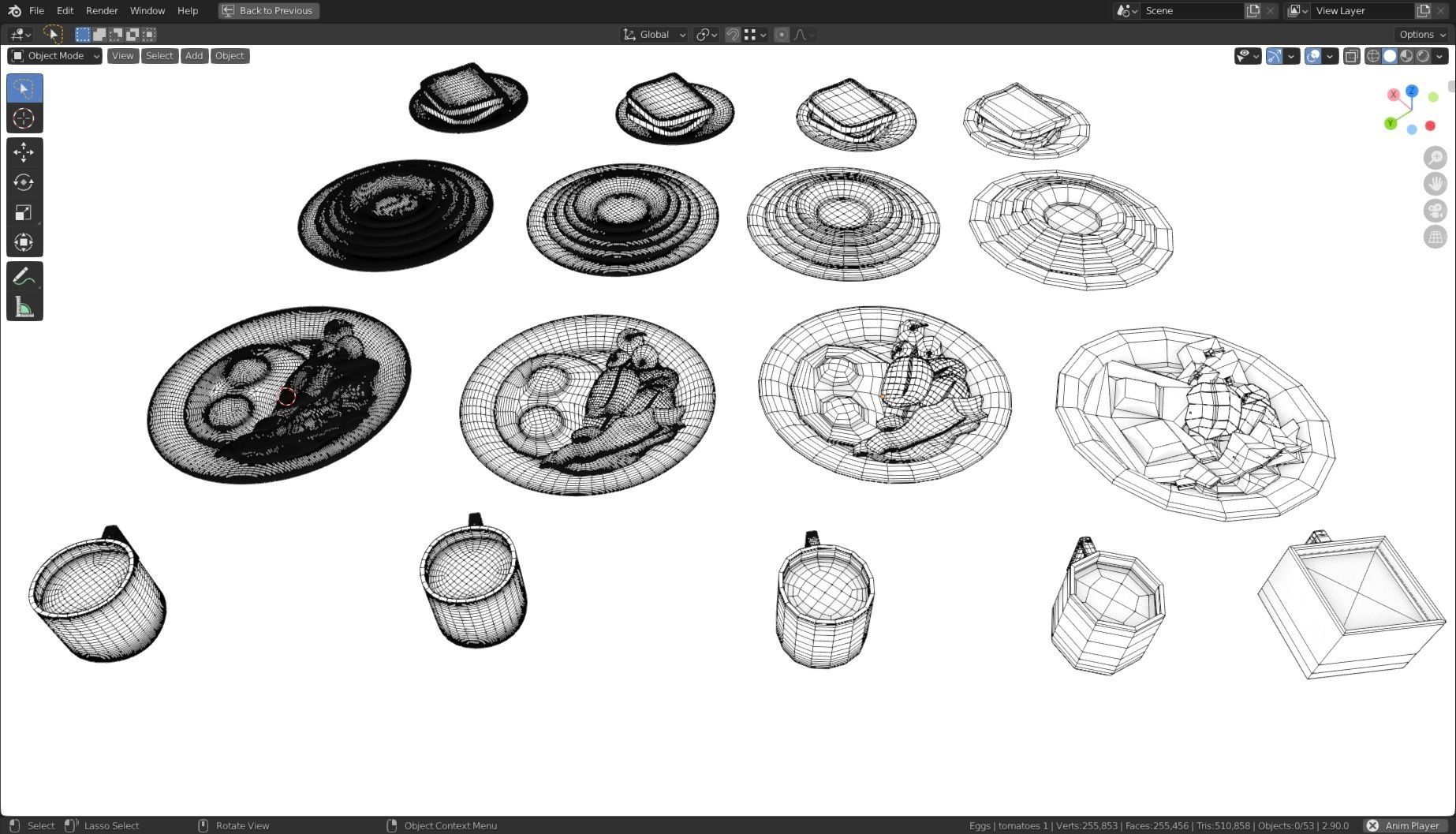Switch perspective/orthographic with grid gizmo
This screenshot has width=1456, height=834.
(1435, 237)
